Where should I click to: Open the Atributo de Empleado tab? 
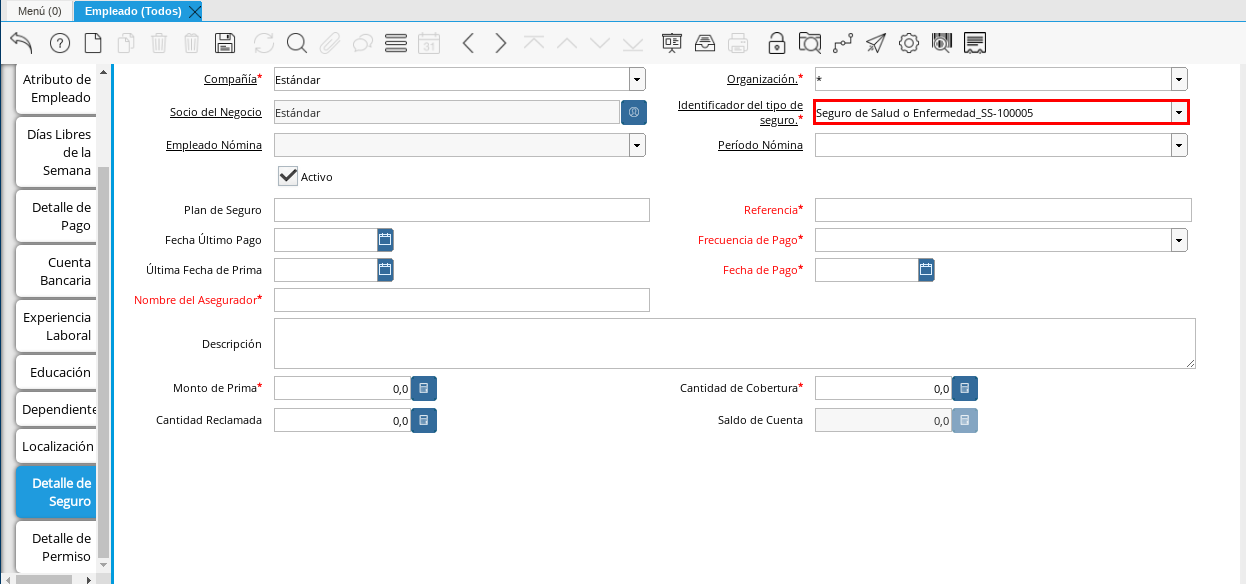tap(56, 88)
